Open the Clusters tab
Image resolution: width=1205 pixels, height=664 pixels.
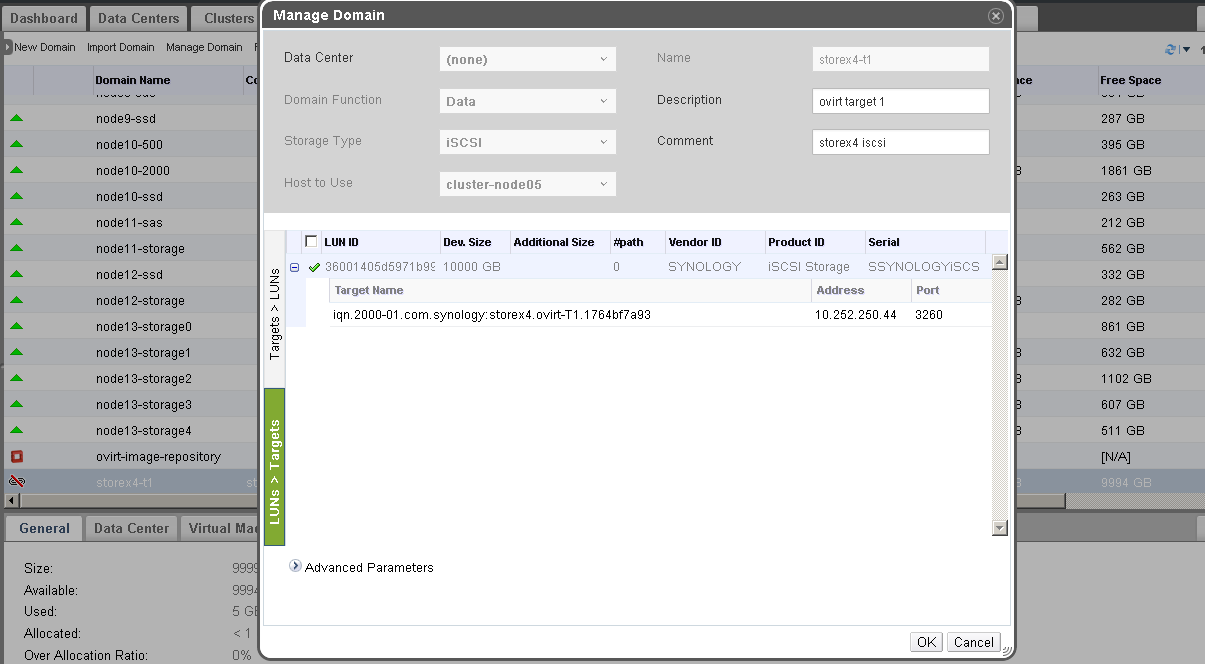coord(228,18)
